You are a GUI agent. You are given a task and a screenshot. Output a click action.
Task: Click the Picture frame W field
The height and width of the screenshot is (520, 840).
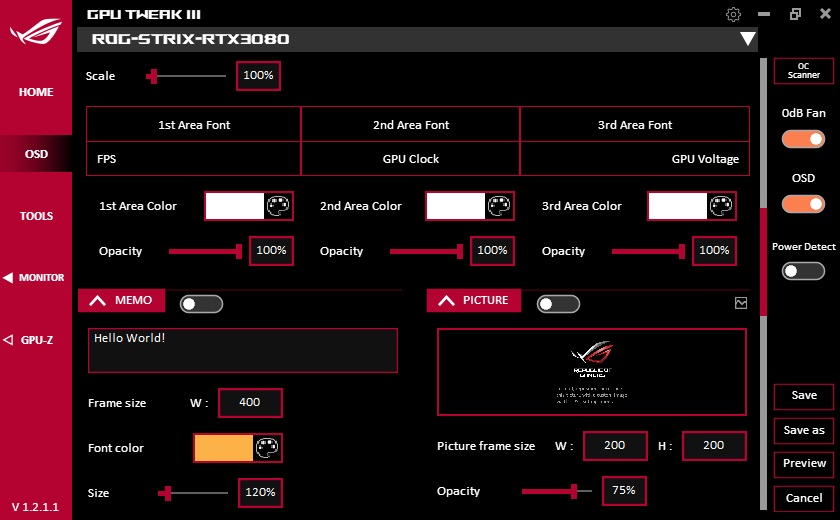(x=615, y=446)
